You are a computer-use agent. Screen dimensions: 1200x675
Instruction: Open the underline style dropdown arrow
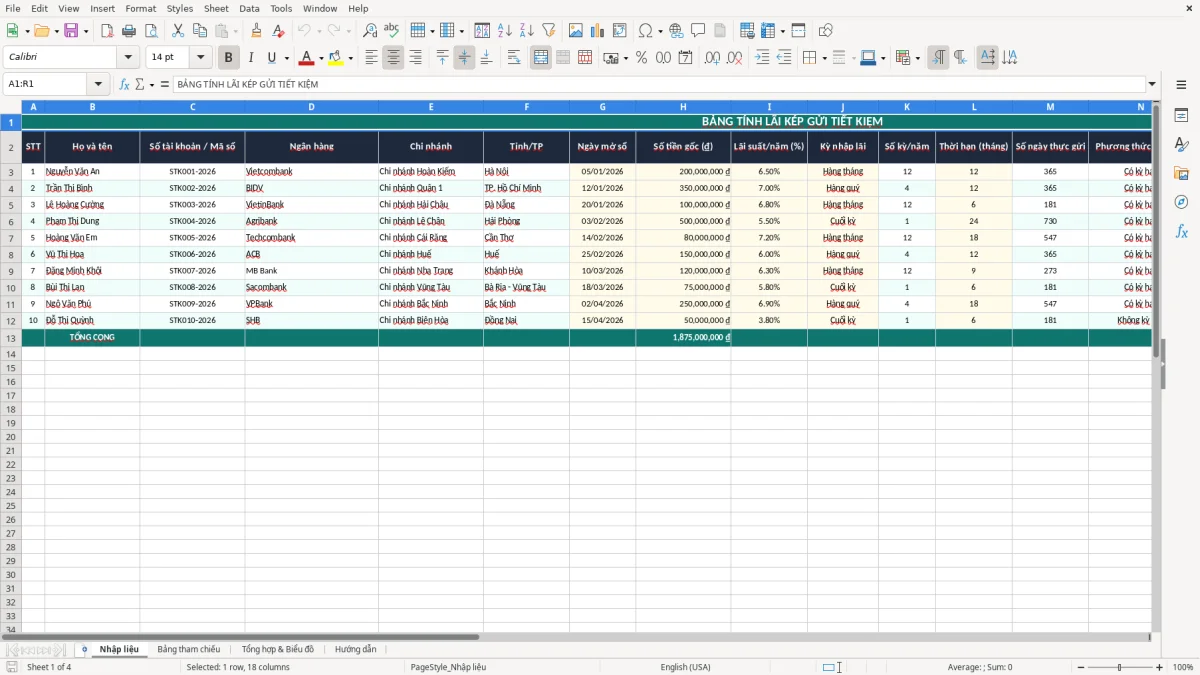click(286, 58)
